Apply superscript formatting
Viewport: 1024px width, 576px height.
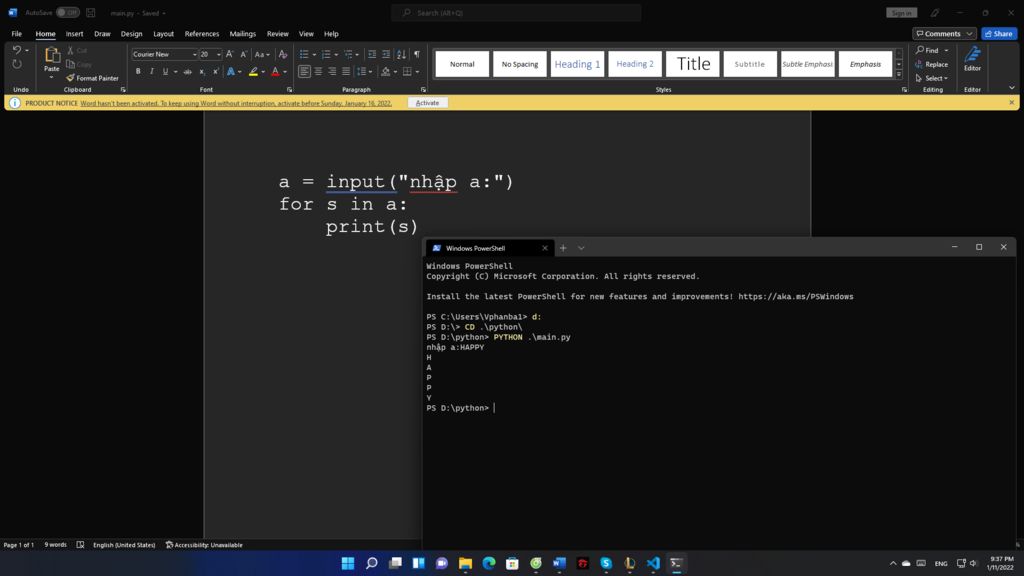(x=216, y=71)
